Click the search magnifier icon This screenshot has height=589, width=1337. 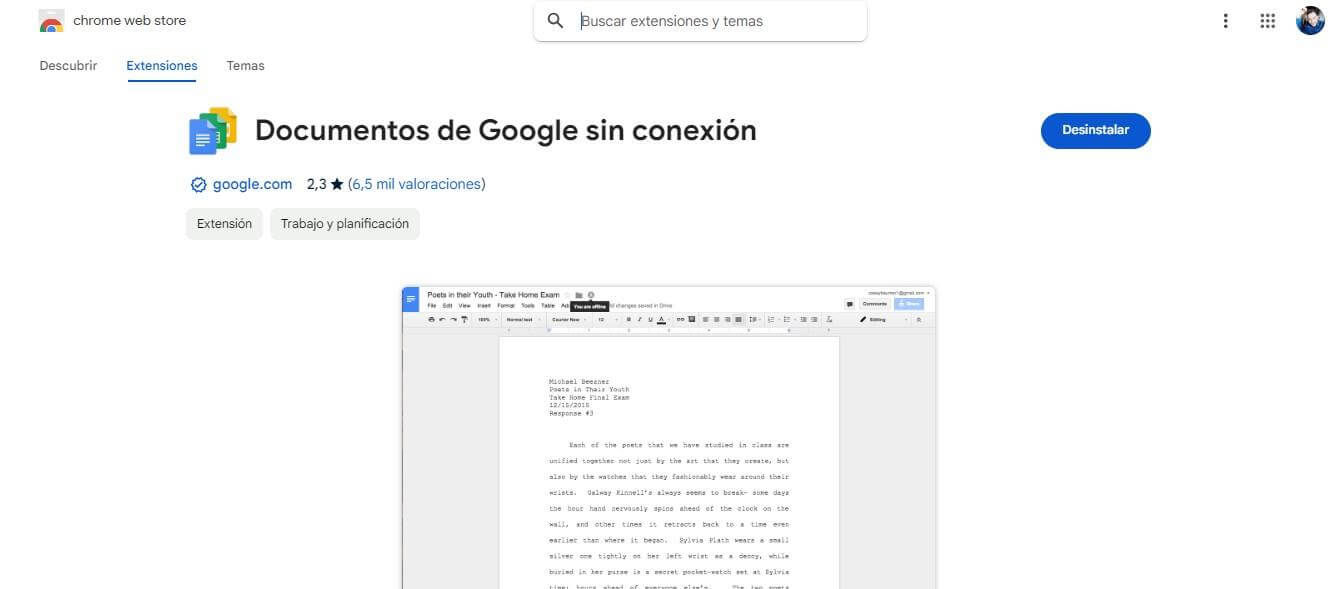point(556,20)
